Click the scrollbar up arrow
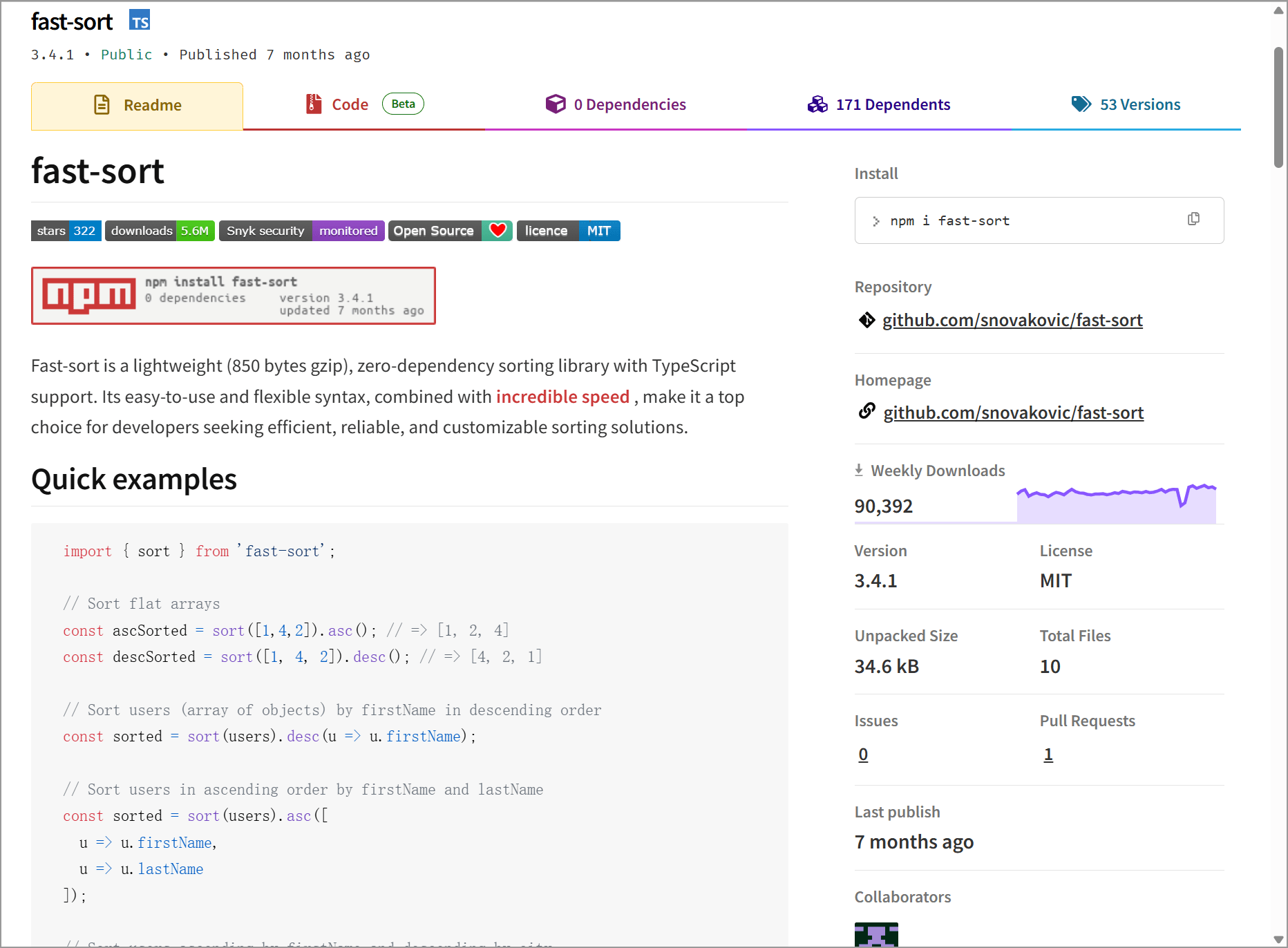Image resolution: width=1288 pixels, height=948 pixels. tap(1278, 10)
